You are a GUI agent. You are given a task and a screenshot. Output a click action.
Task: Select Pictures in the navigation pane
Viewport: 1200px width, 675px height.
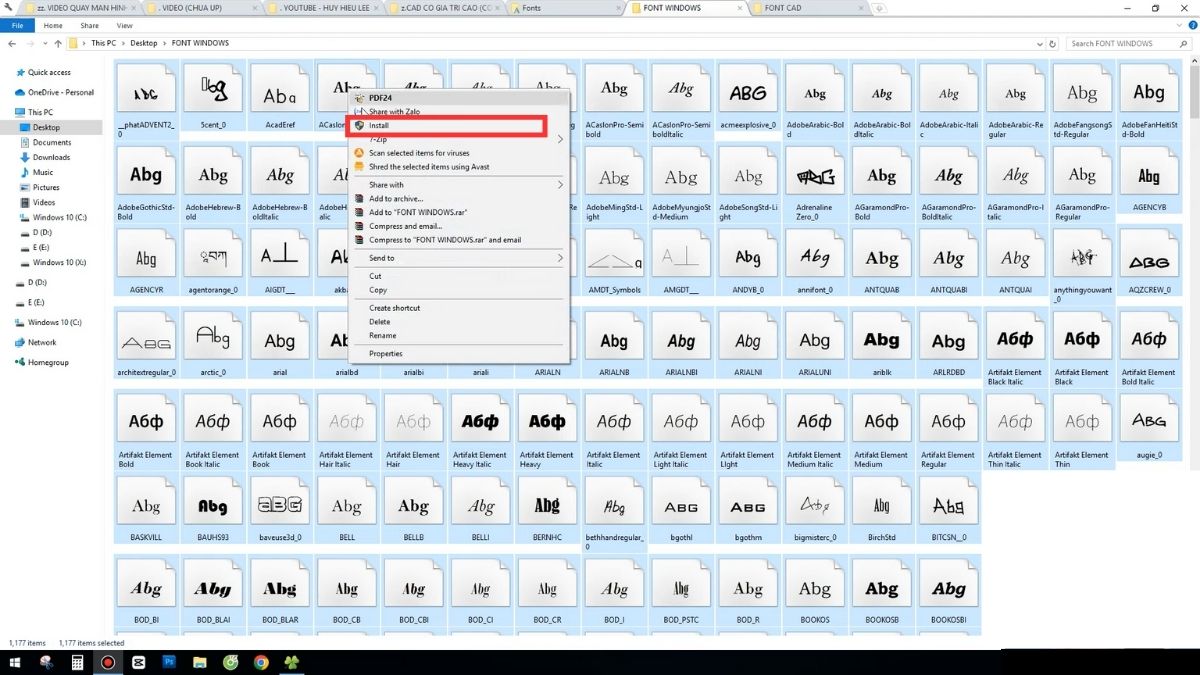click(46, 187)
